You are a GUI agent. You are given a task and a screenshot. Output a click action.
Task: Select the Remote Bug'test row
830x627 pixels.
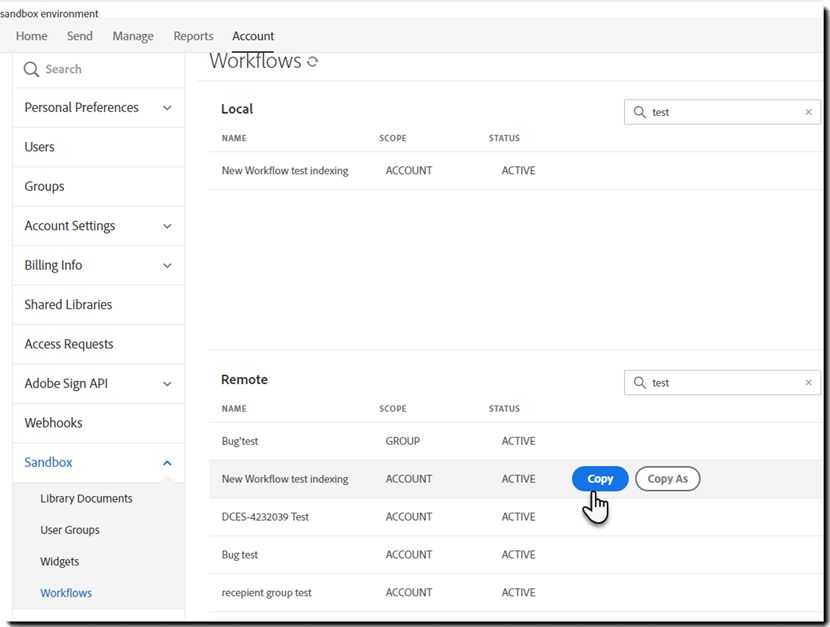pos(516,441)
